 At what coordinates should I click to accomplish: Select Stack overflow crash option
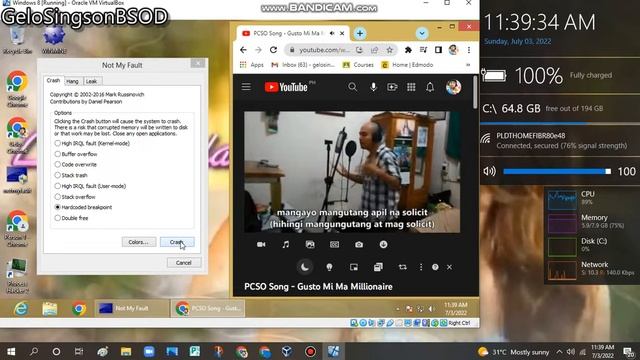pos(75,197)
